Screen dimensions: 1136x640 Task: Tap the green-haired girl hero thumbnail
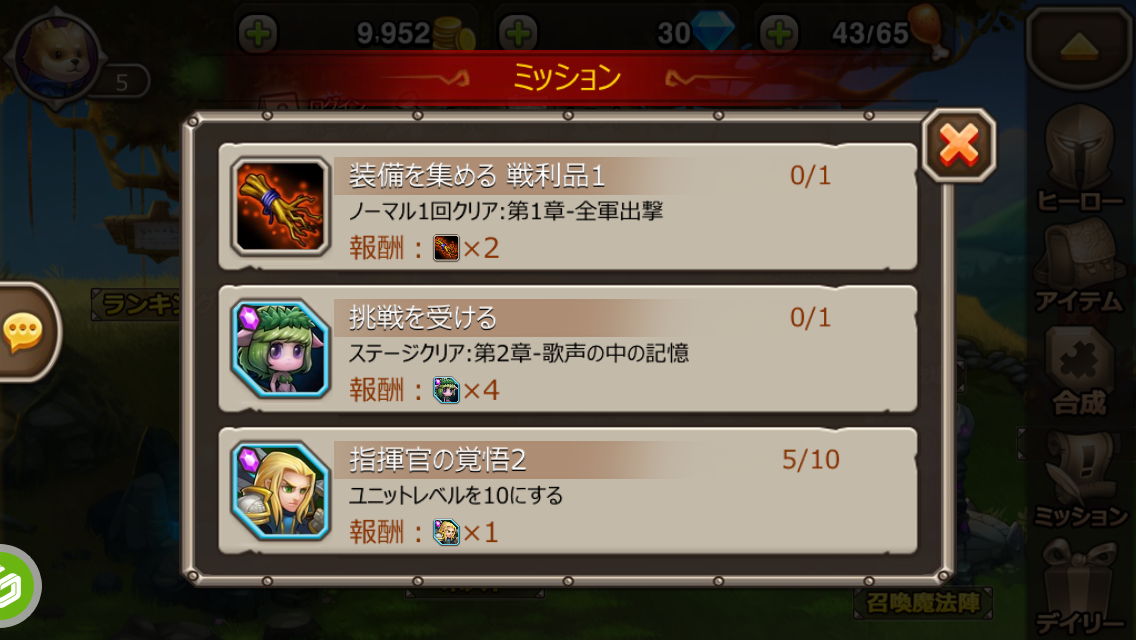tap(280, 349)
